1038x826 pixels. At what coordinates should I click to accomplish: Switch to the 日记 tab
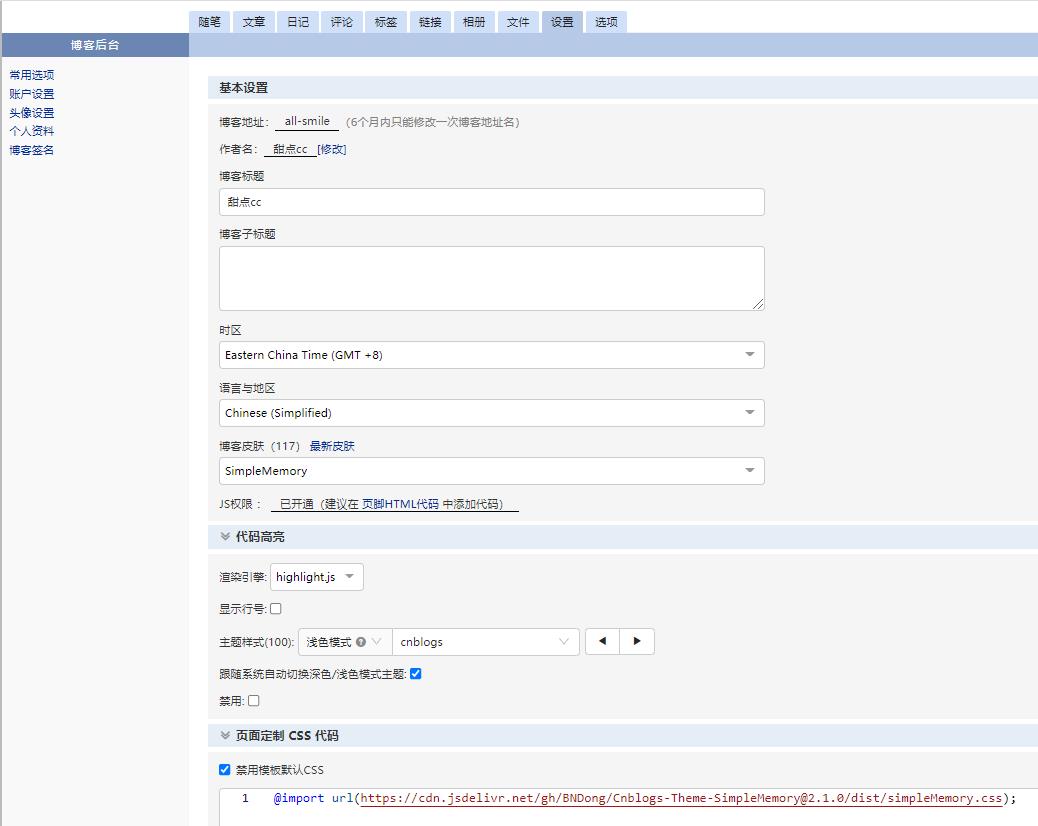pos(298,22)
